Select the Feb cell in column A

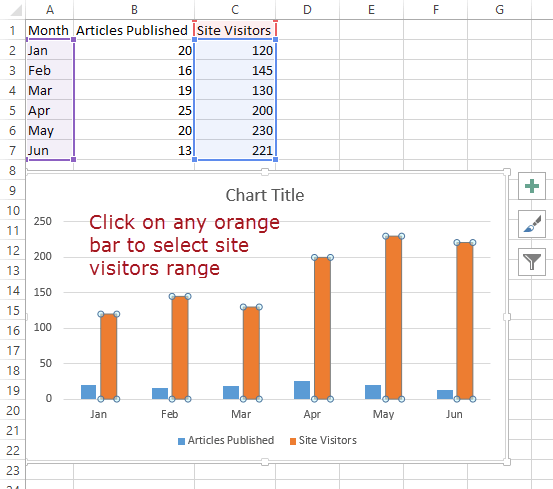50,70
